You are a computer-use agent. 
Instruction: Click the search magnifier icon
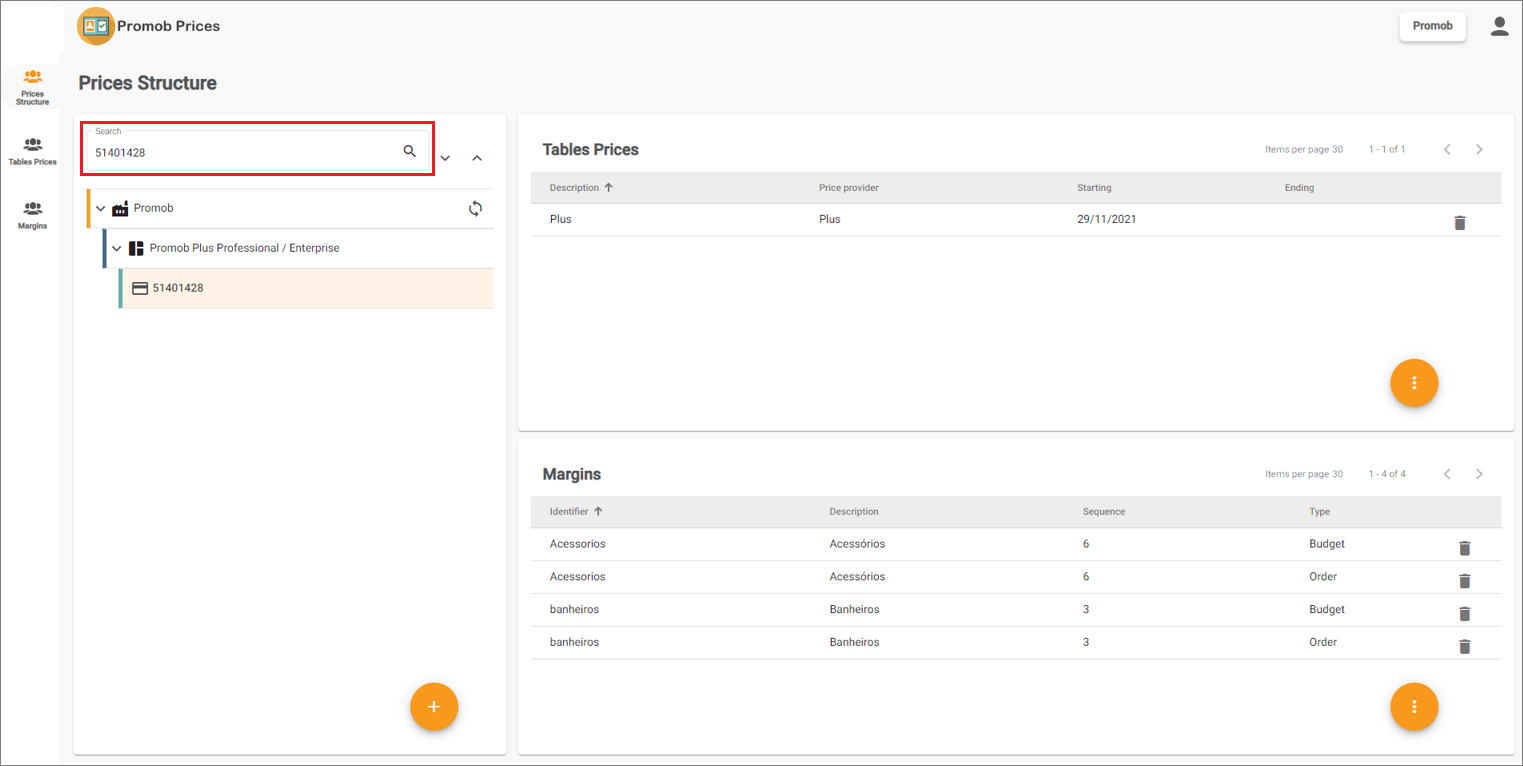(409, 151)
